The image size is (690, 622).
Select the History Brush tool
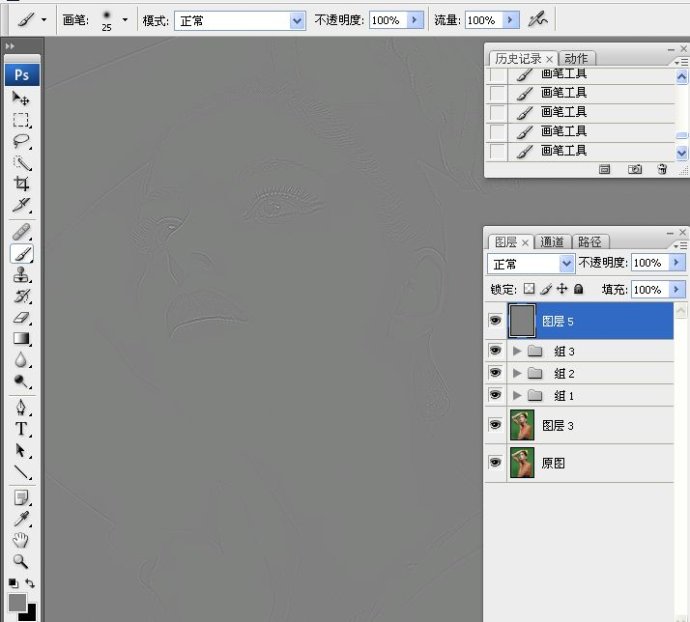click(x=21, y=296)
